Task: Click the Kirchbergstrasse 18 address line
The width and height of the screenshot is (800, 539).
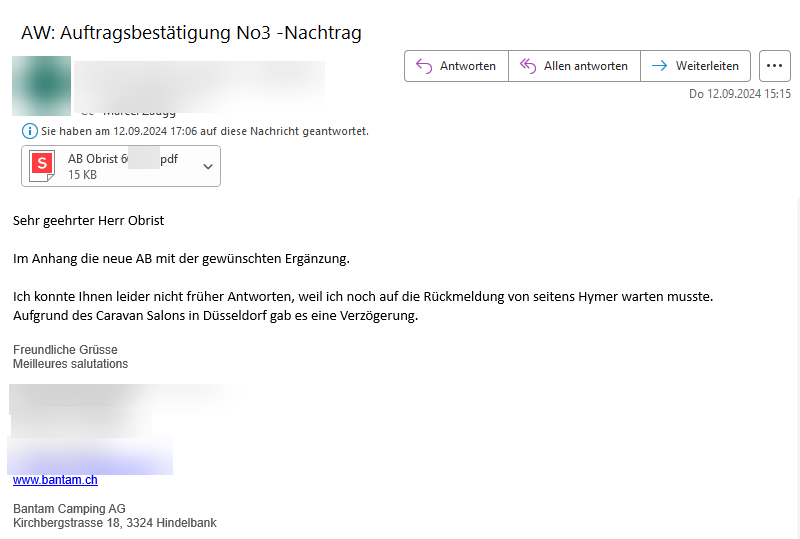Action: pyautogui.click(x=115, y=523)
